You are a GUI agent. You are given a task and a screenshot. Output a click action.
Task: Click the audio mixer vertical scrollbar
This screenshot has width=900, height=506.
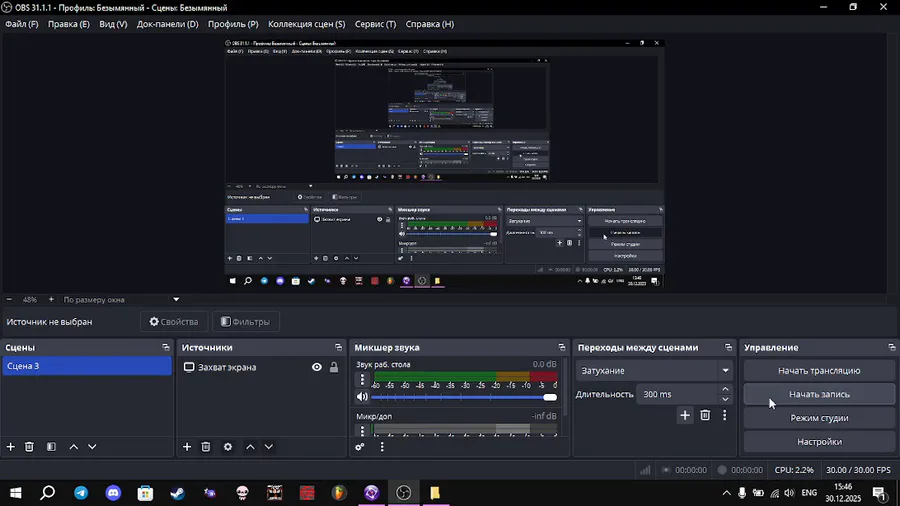point(565,387)
